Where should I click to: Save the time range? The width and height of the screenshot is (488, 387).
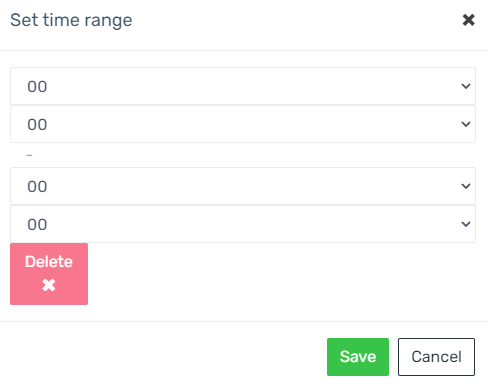point(358,357)
